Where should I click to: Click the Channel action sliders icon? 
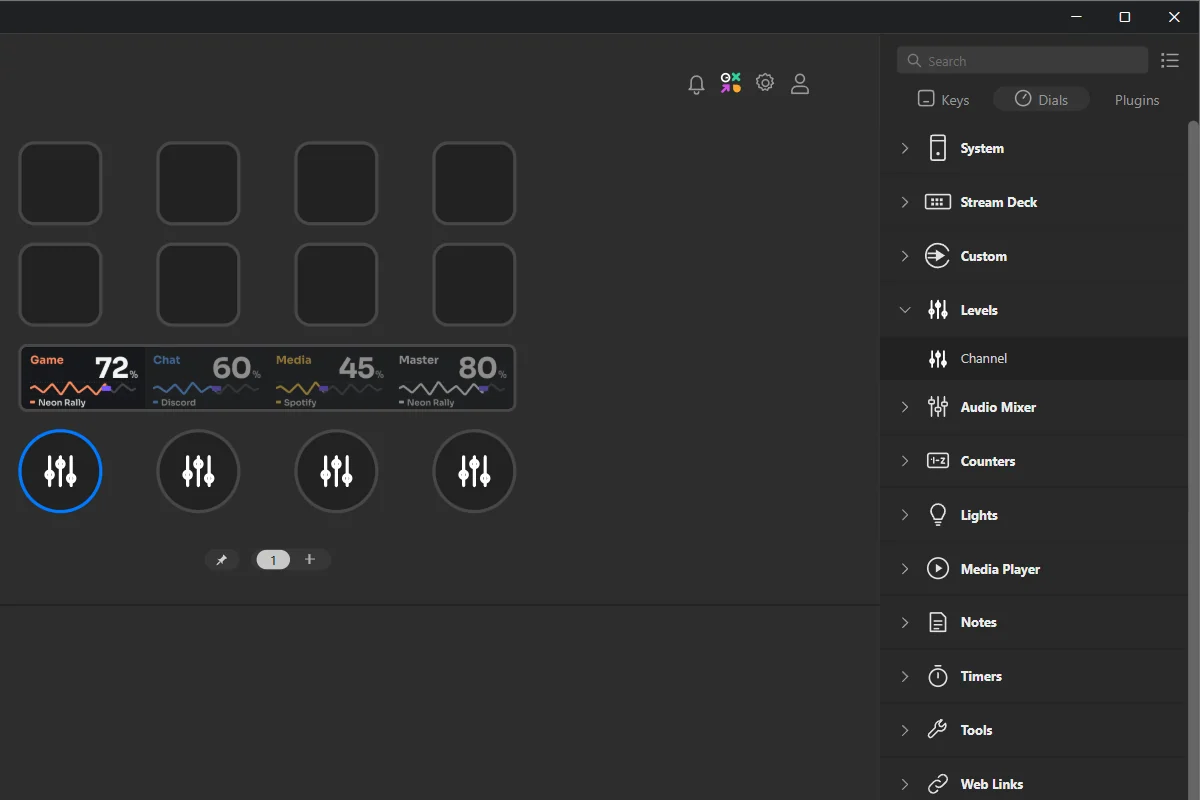pyautogui.click(x=937, y=358)
